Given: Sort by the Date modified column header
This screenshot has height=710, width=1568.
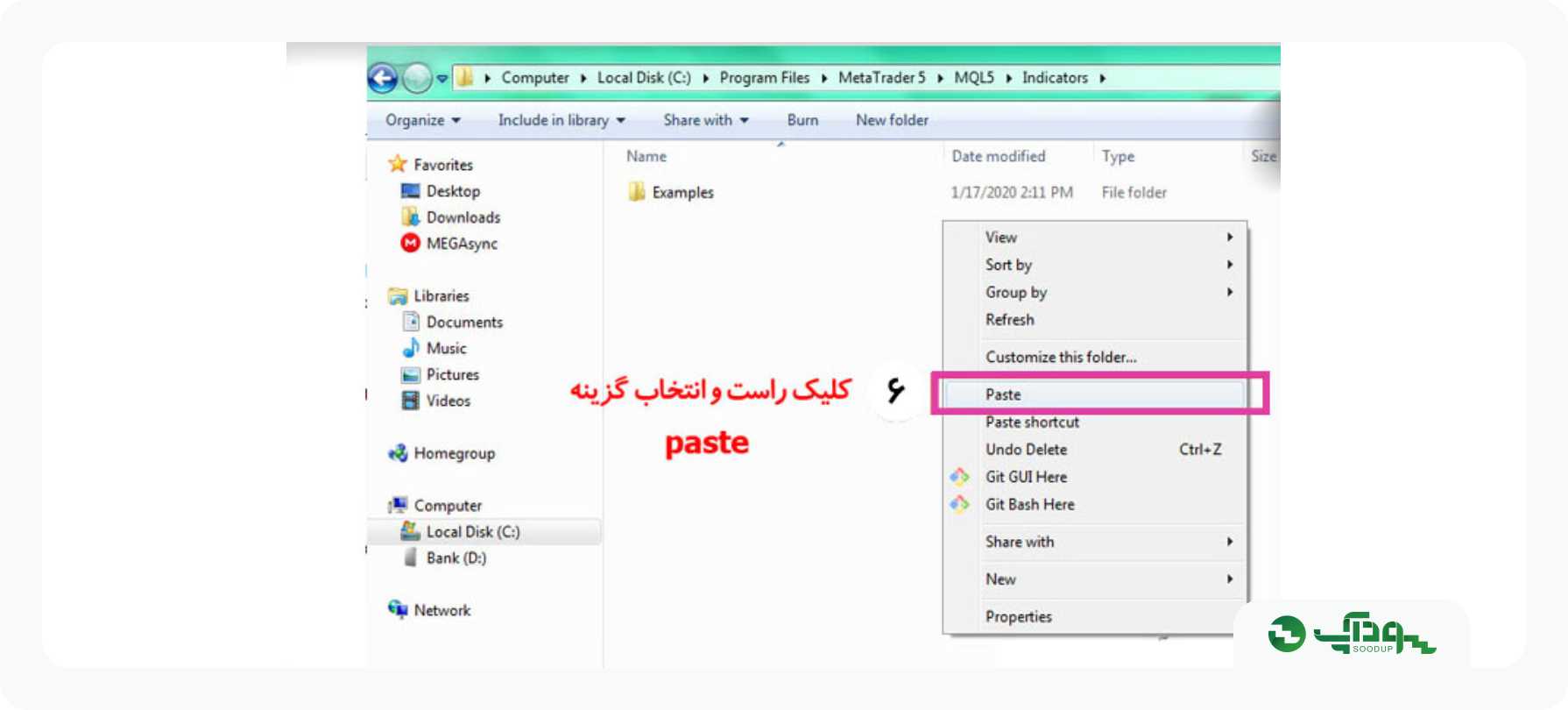Looking at the screenshot, I should [999, 156].
